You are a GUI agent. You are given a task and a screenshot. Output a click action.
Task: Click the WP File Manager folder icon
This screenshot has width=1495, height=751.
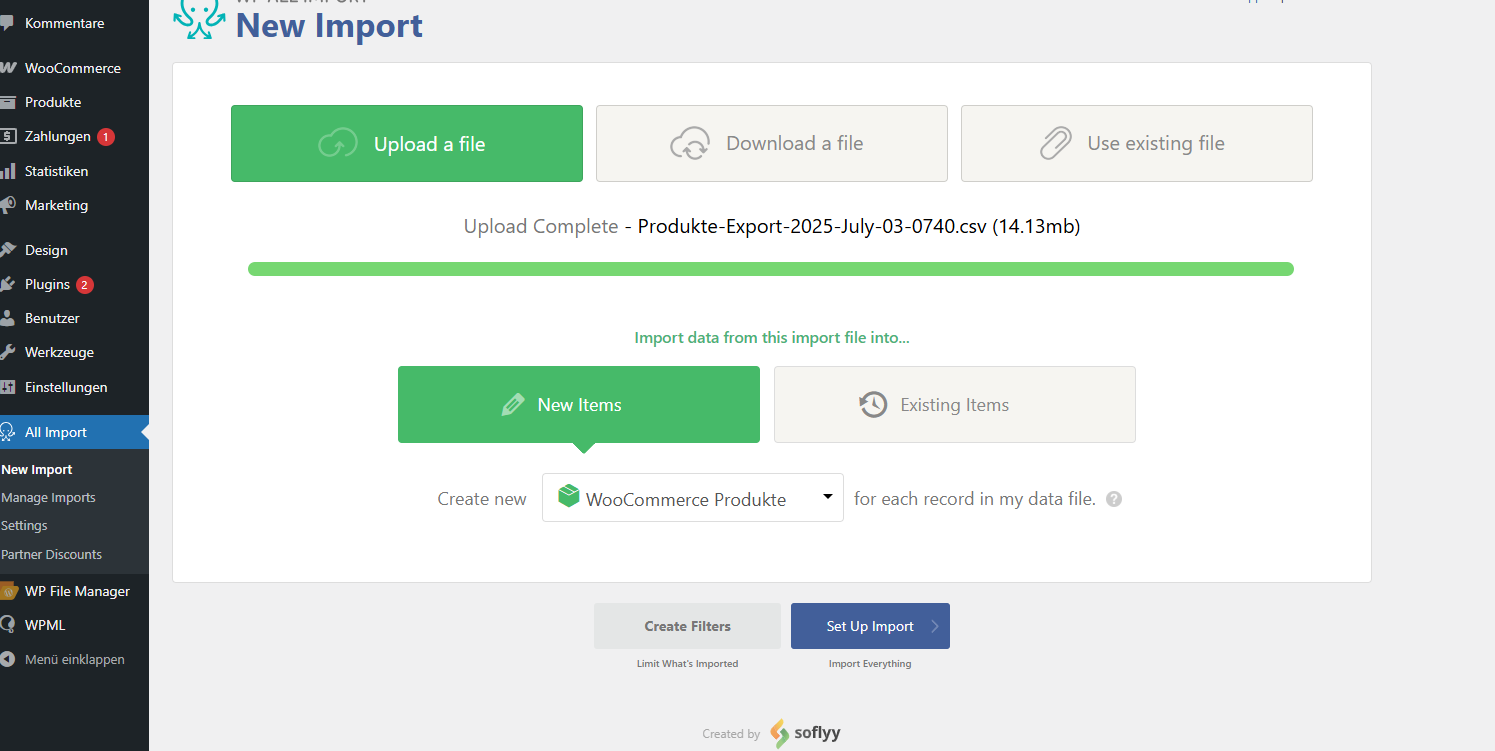tap(9, 591)
